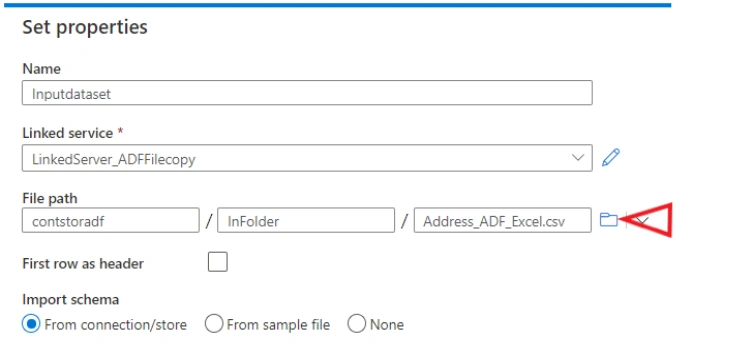Screen dimensions: 736x360
Task: Click the Name label above the input
Action: point(41,69)
